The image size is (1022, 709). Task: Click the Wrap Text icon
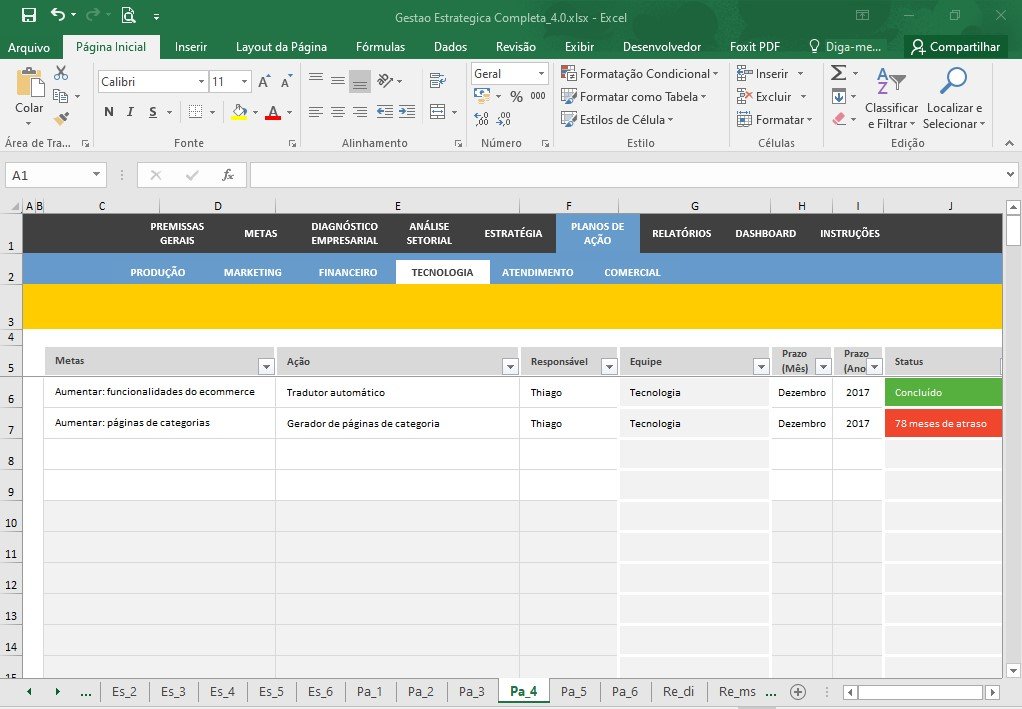[438, 81]
